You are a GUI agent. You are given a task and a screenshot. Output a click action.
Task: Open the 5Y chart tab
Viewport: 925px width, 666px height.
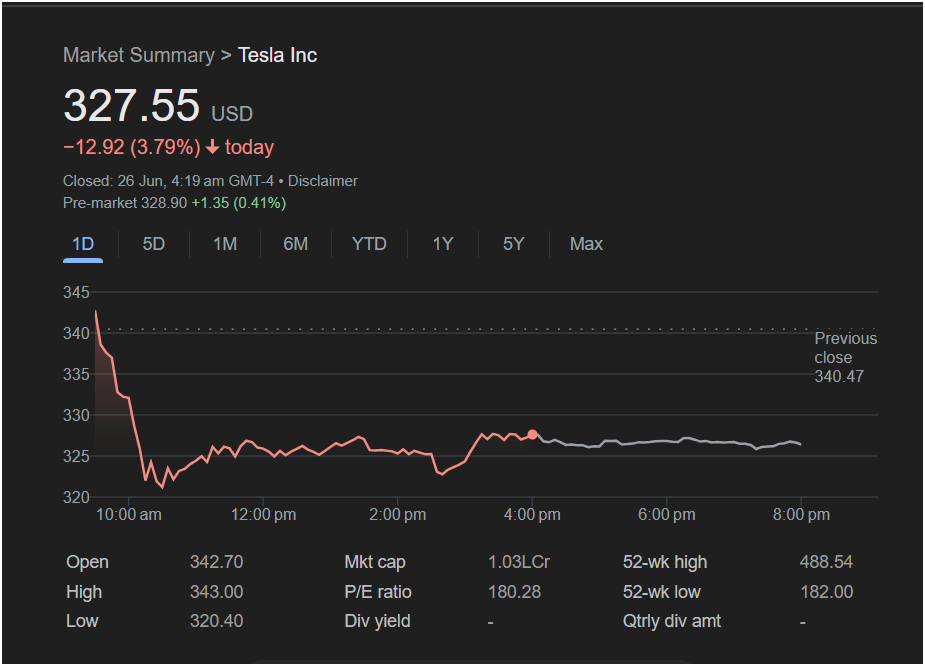pos(513,244)
